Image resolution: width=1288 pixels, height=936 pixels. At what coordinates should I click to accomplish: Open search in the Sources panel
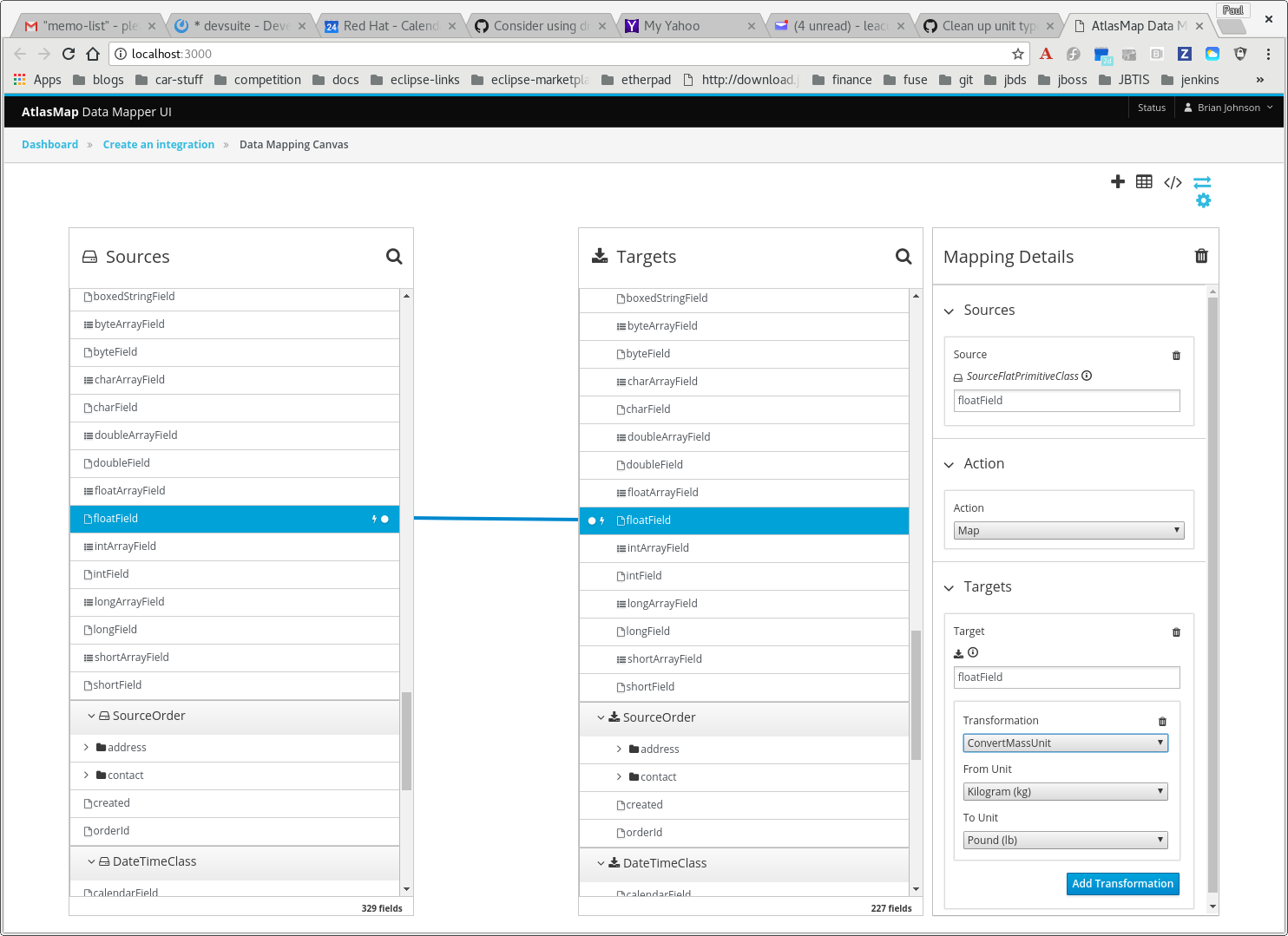(394, 256)
